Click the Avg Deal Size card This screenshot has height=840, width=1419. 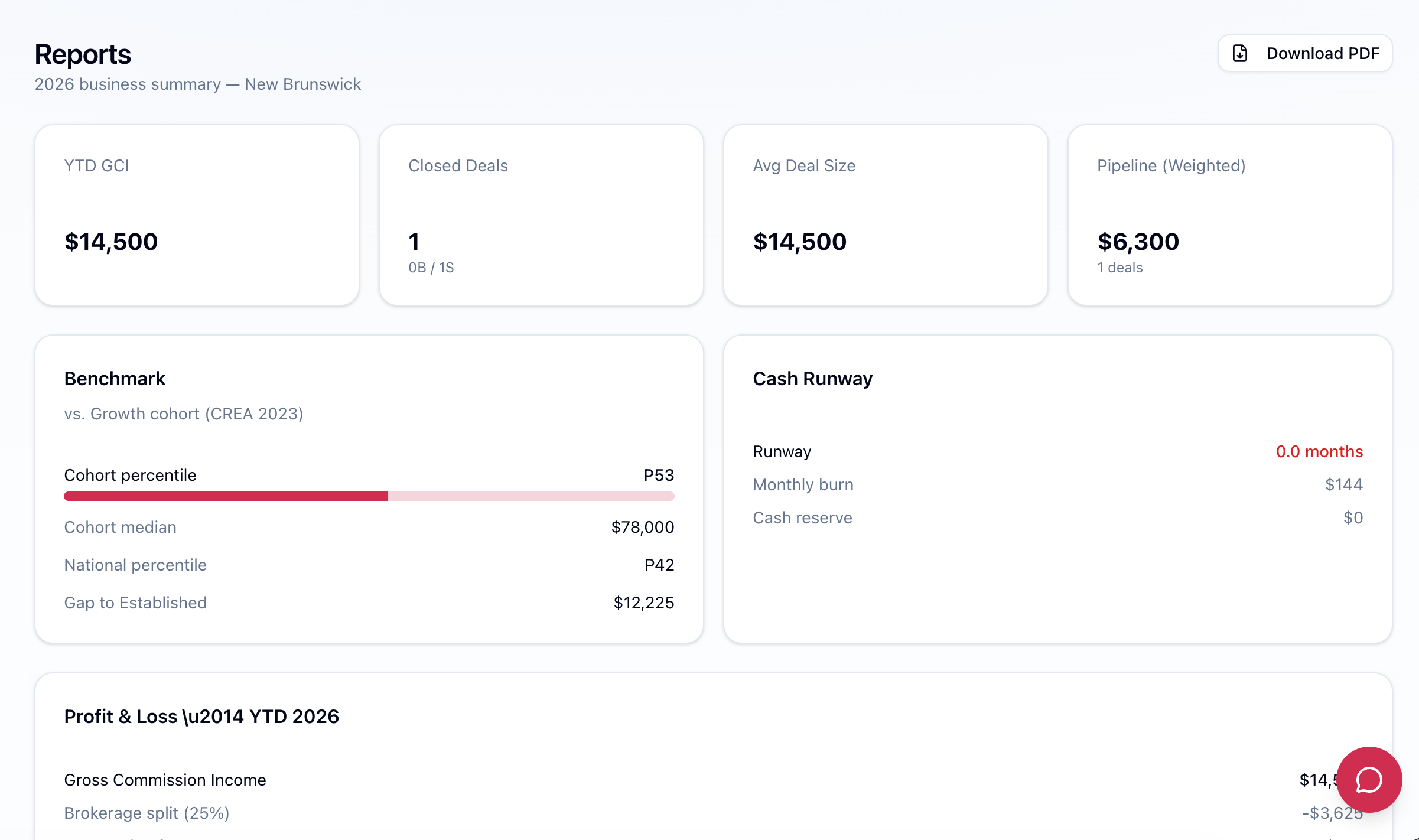click(x=885, y=214)
